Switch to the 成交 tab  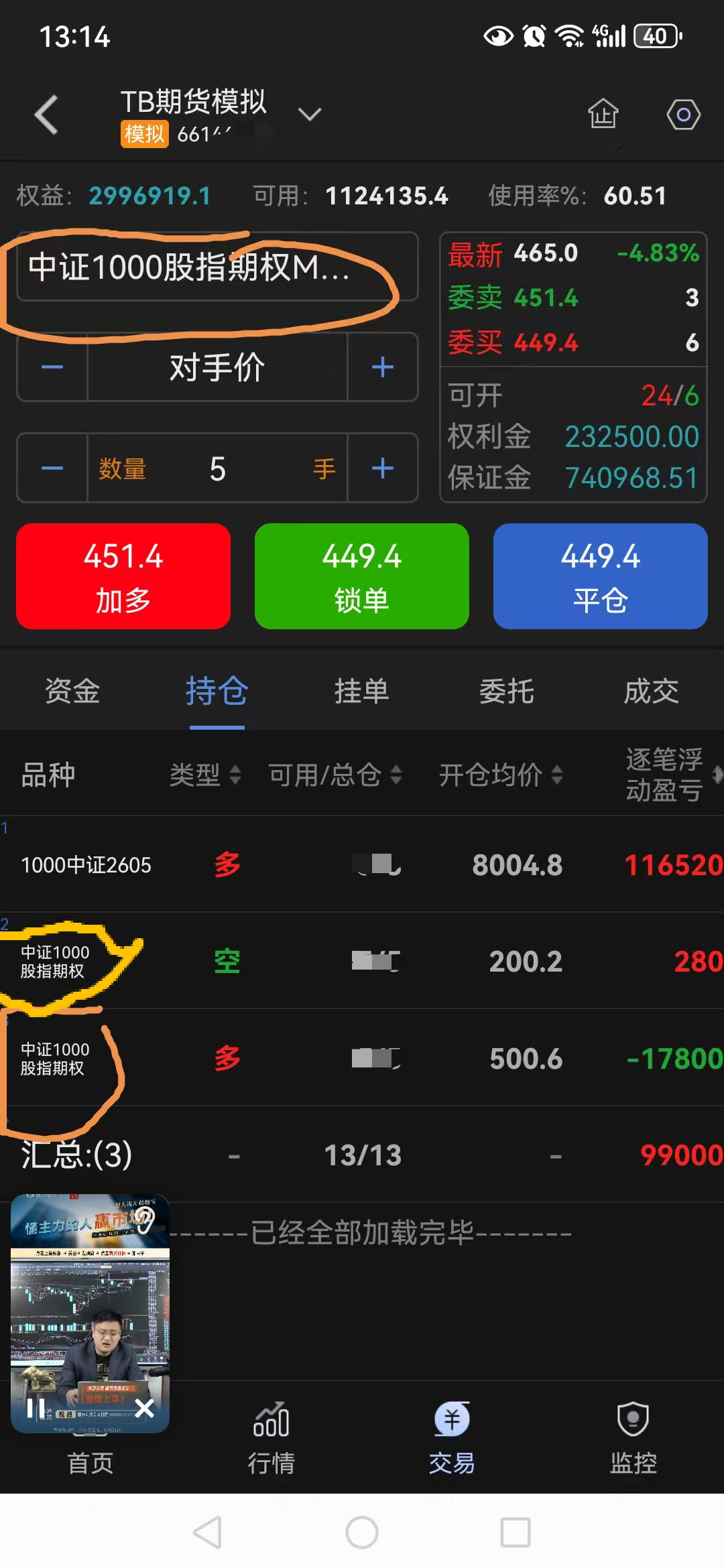click(651, 692)
